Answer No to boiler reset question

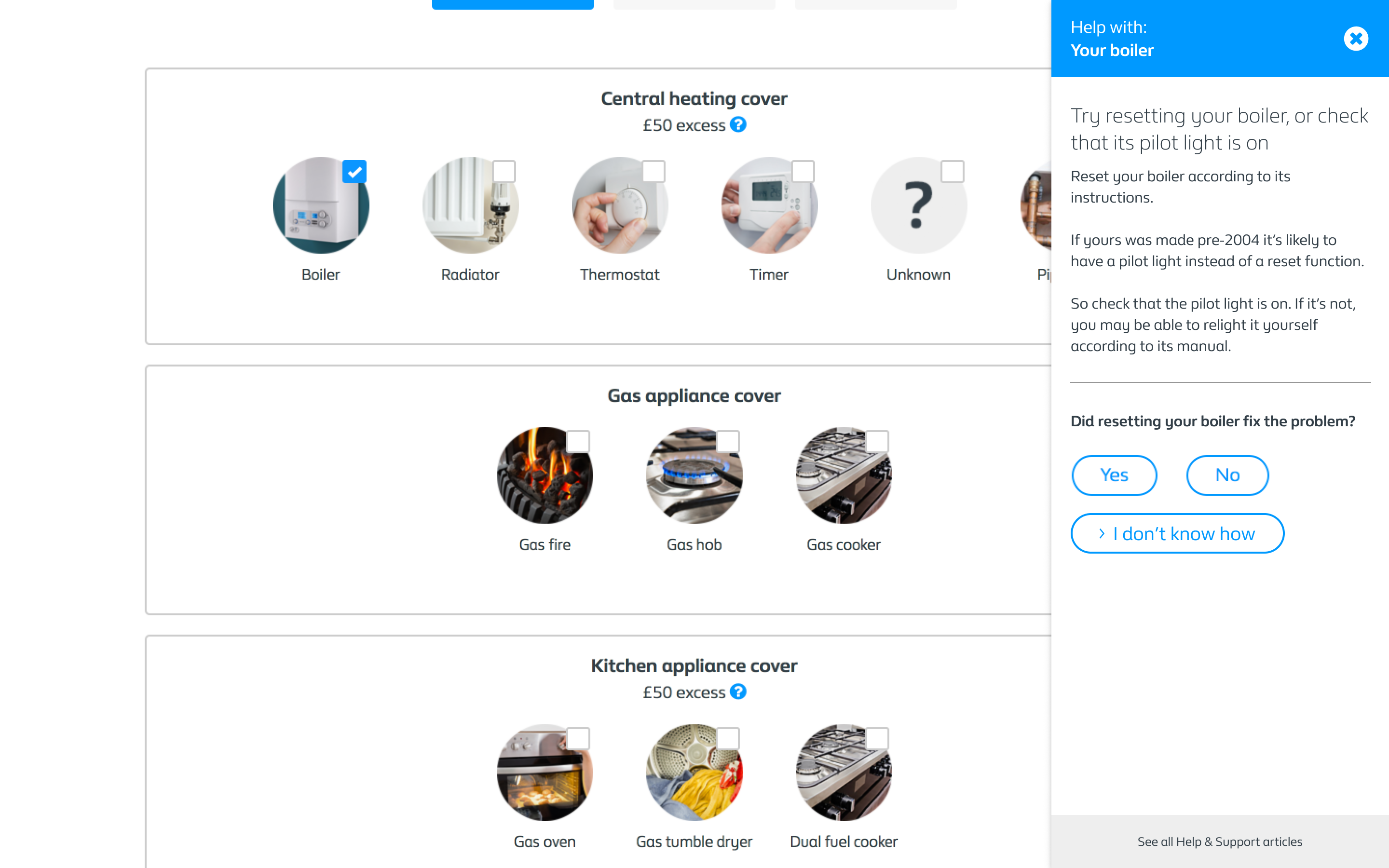click(x=1227, y=475)
